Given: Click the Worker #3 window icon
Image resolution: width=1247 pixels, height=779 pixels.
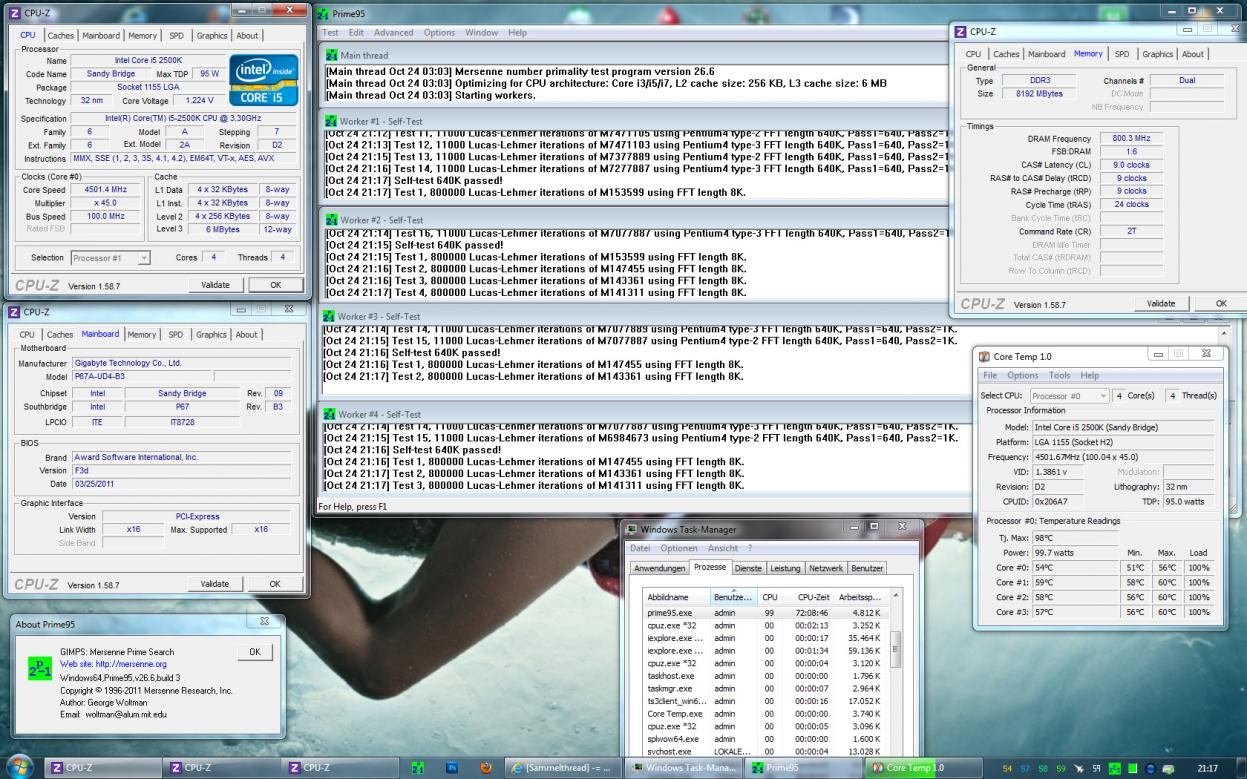Looking at the screenshot, I should point(331,316).
